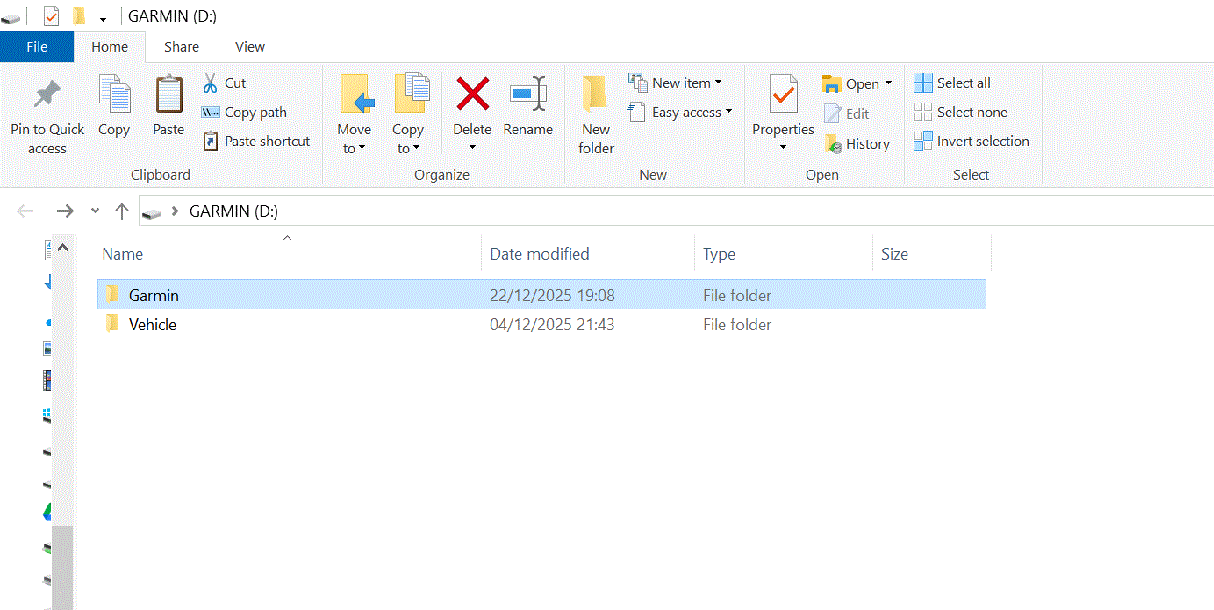Open the Easy access dropdown
This screenshot has width=1214, height=610.
point(680,112)
